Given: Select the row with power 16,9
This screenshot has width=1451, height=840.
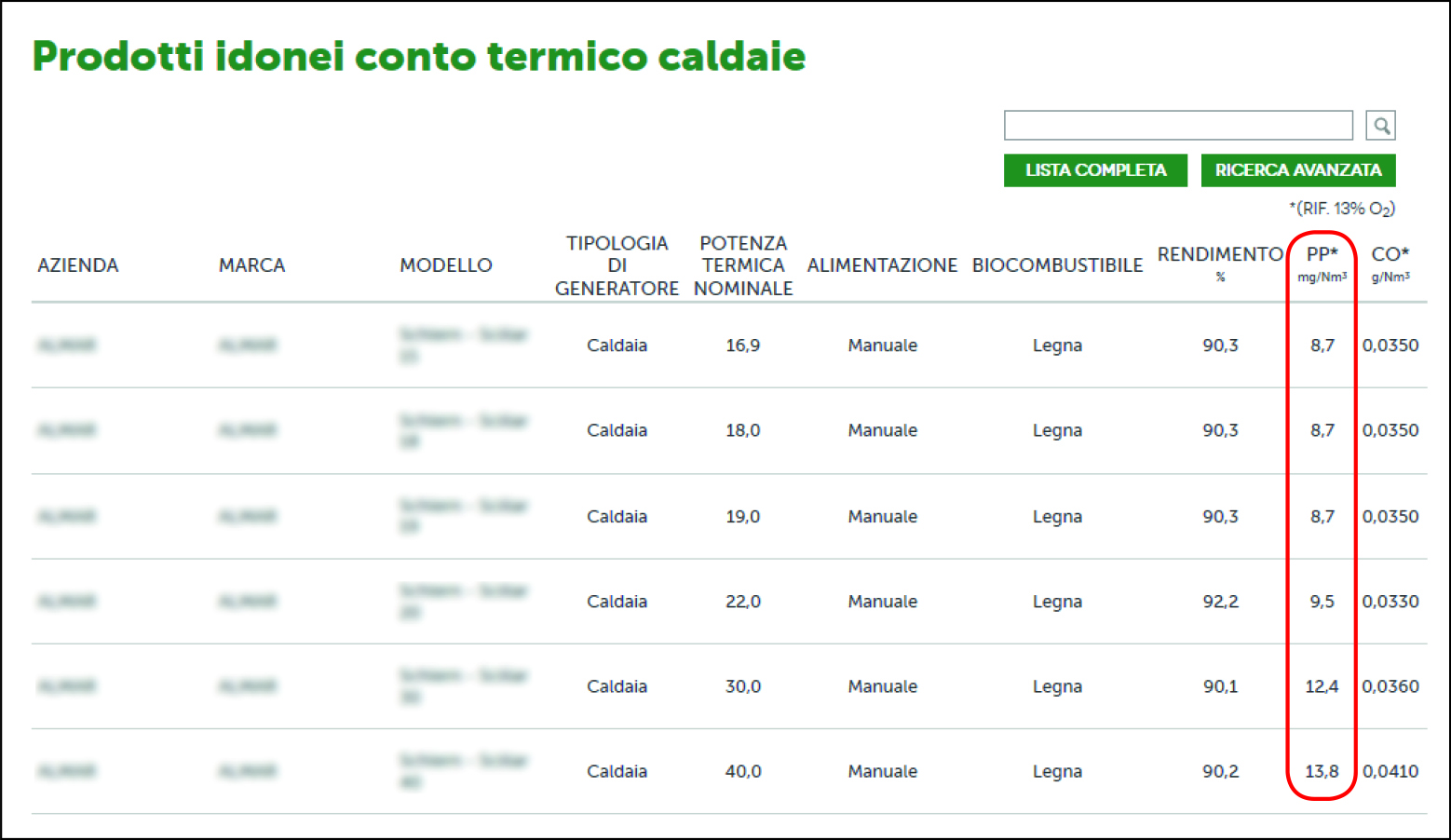Looking at the screenshot, I should (729, 345).
